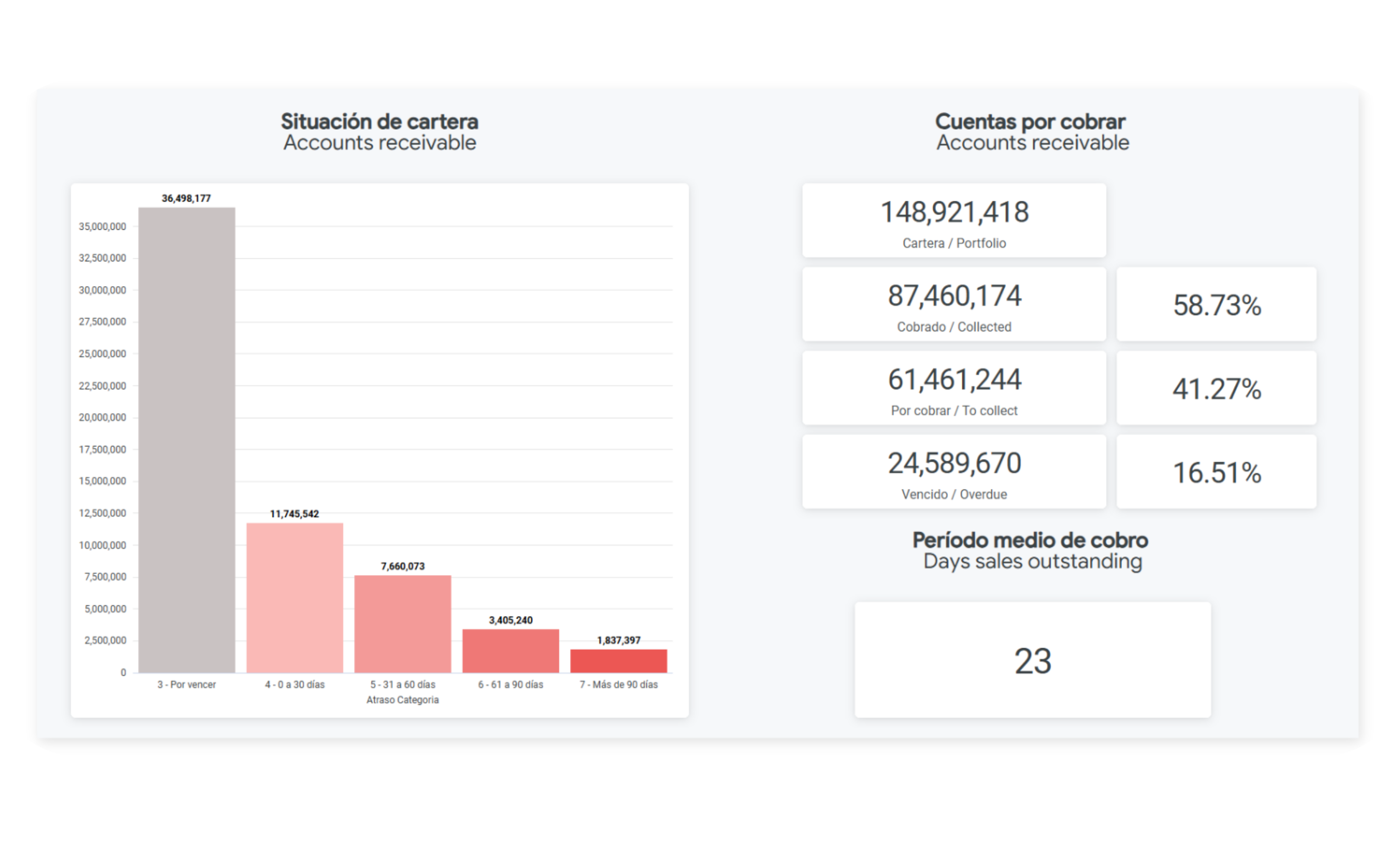Click the '61 a 90 días' bar

pyautogui.click(x=511, y=650)
